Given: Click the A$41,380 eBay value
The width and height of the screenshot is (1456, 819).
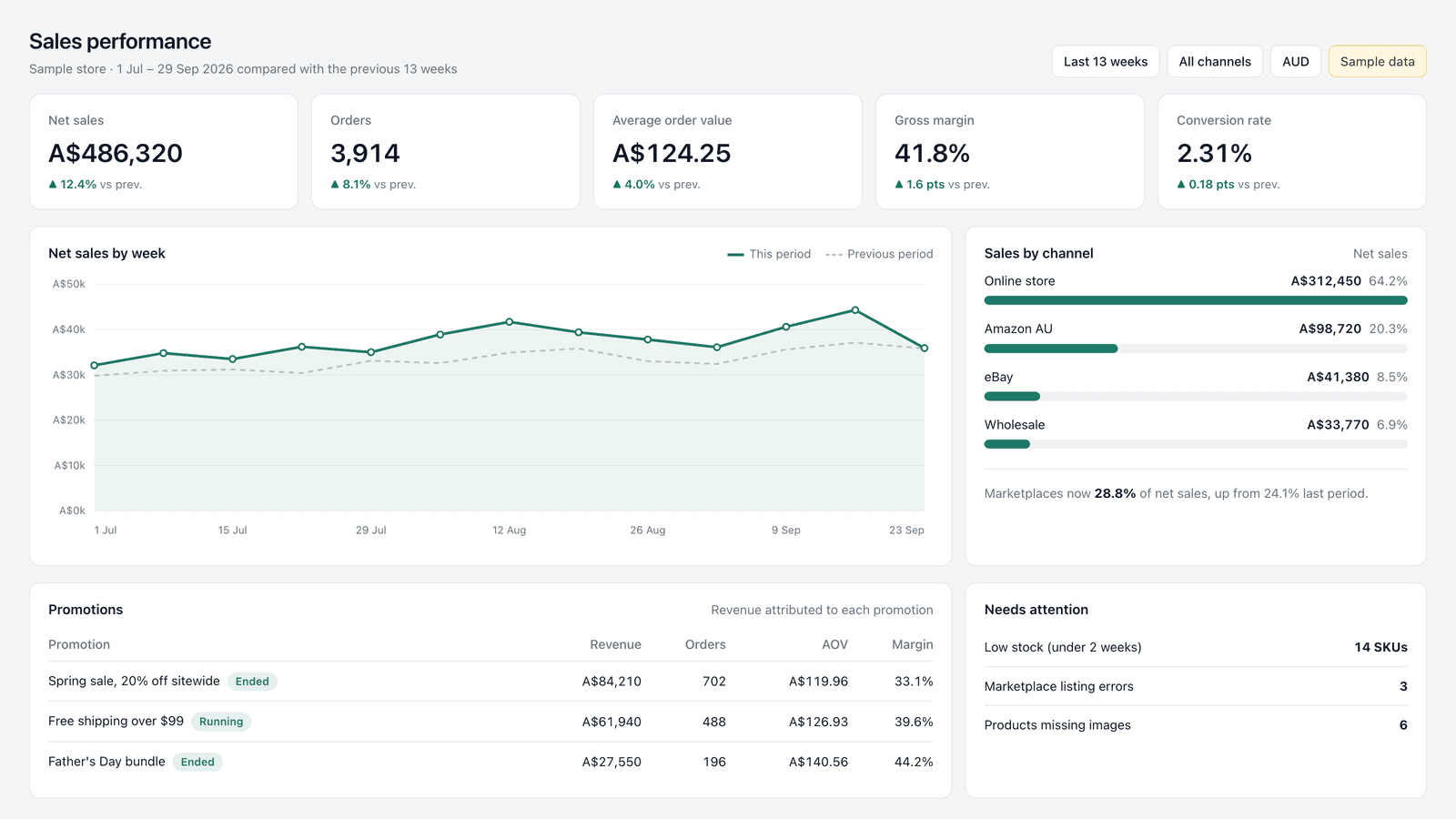Looking at the screenshot, I should point(1338,377).
